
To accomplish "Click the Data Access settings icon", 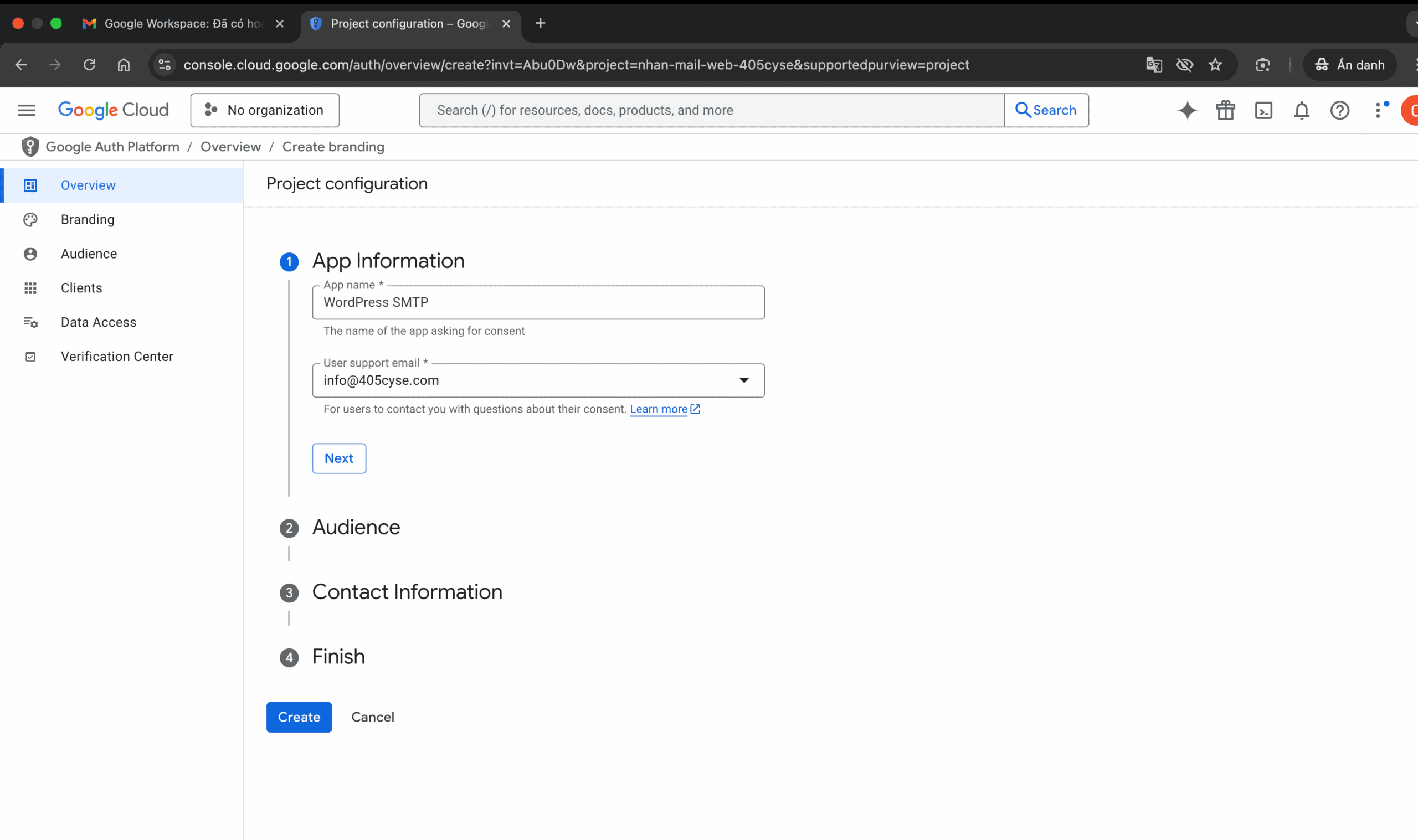I will (x=30, y=323).
